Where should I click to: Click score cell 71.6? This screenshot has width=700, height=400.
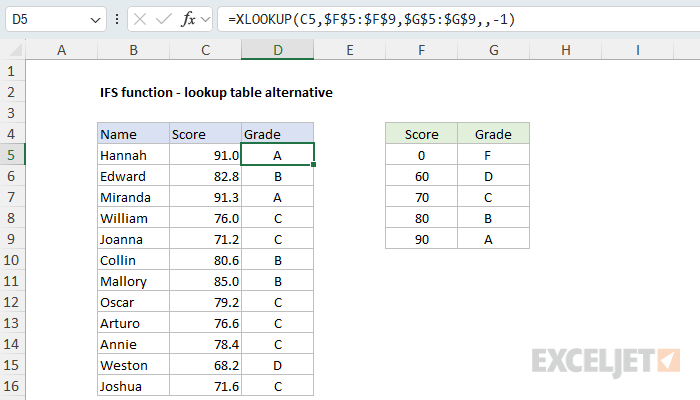[205, 386]
